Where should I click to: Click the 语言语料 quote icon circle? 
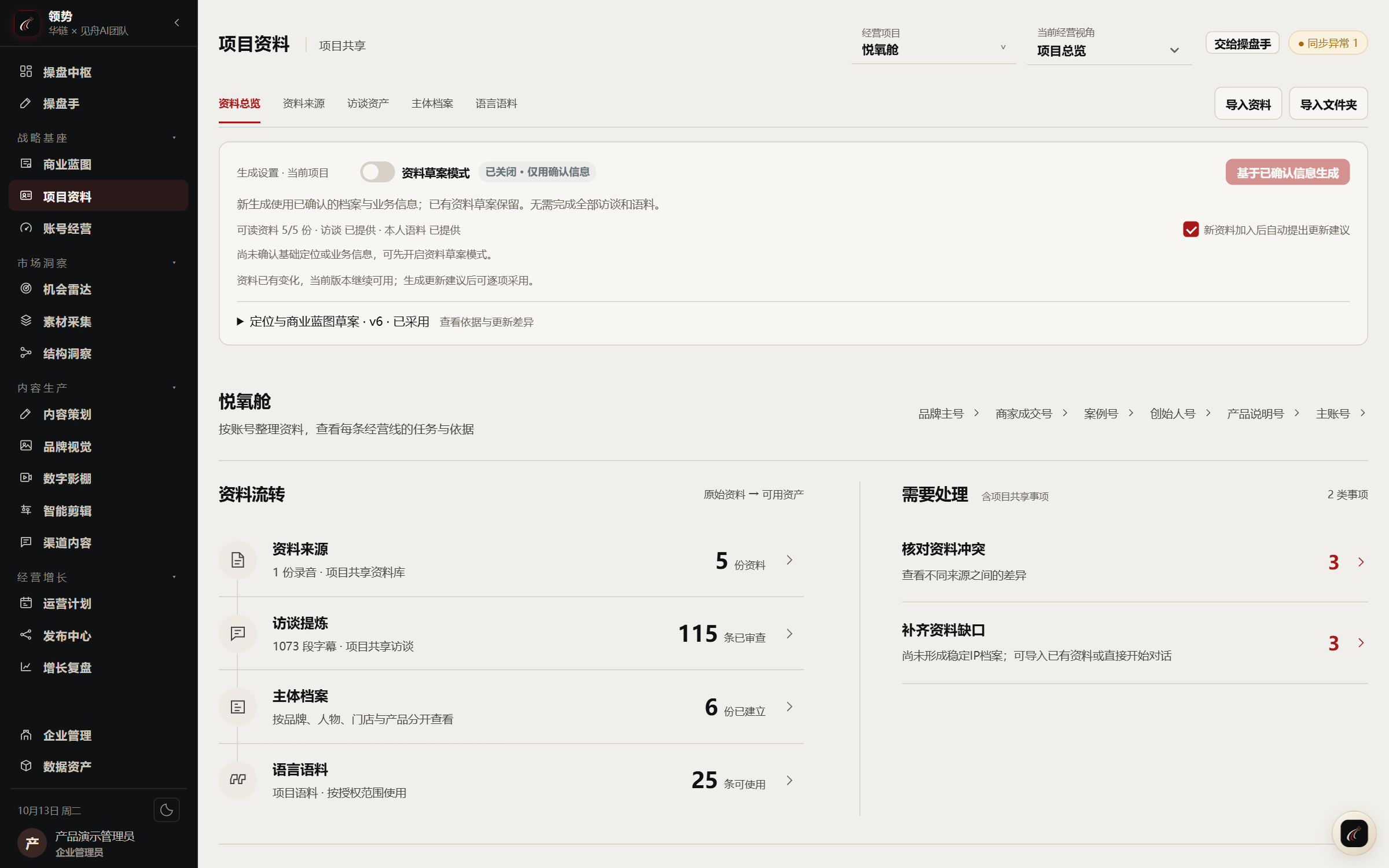tap(238, 780)
